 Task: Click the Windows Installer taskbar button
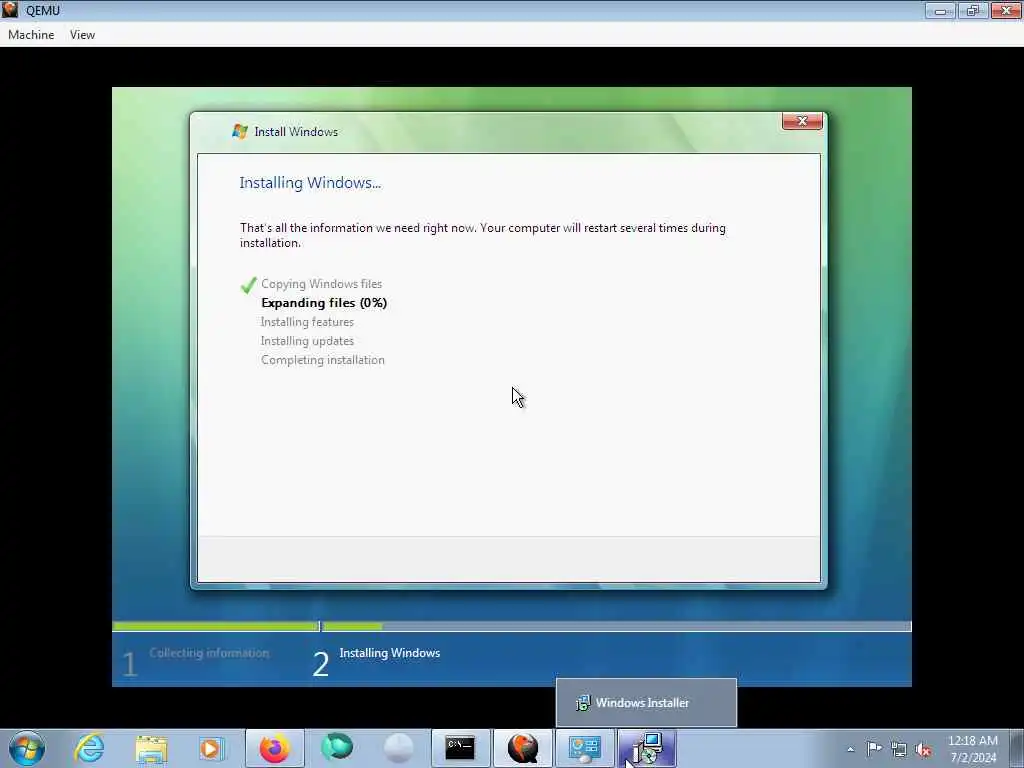(647, 748)
